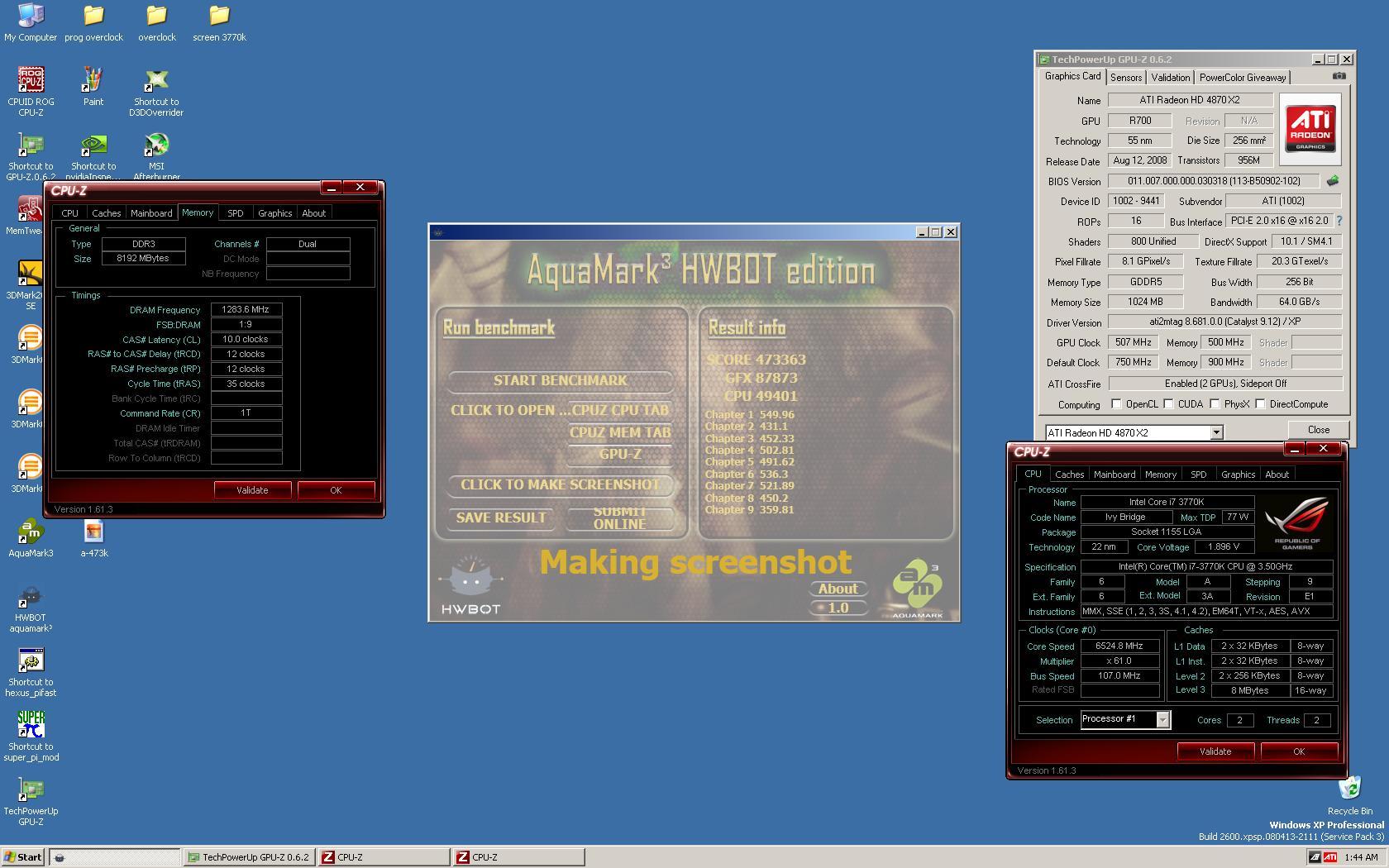This screenshot has width=1389, height=868.
Task: Click the DRAM Frequency value field
Action: click(246, 309)
